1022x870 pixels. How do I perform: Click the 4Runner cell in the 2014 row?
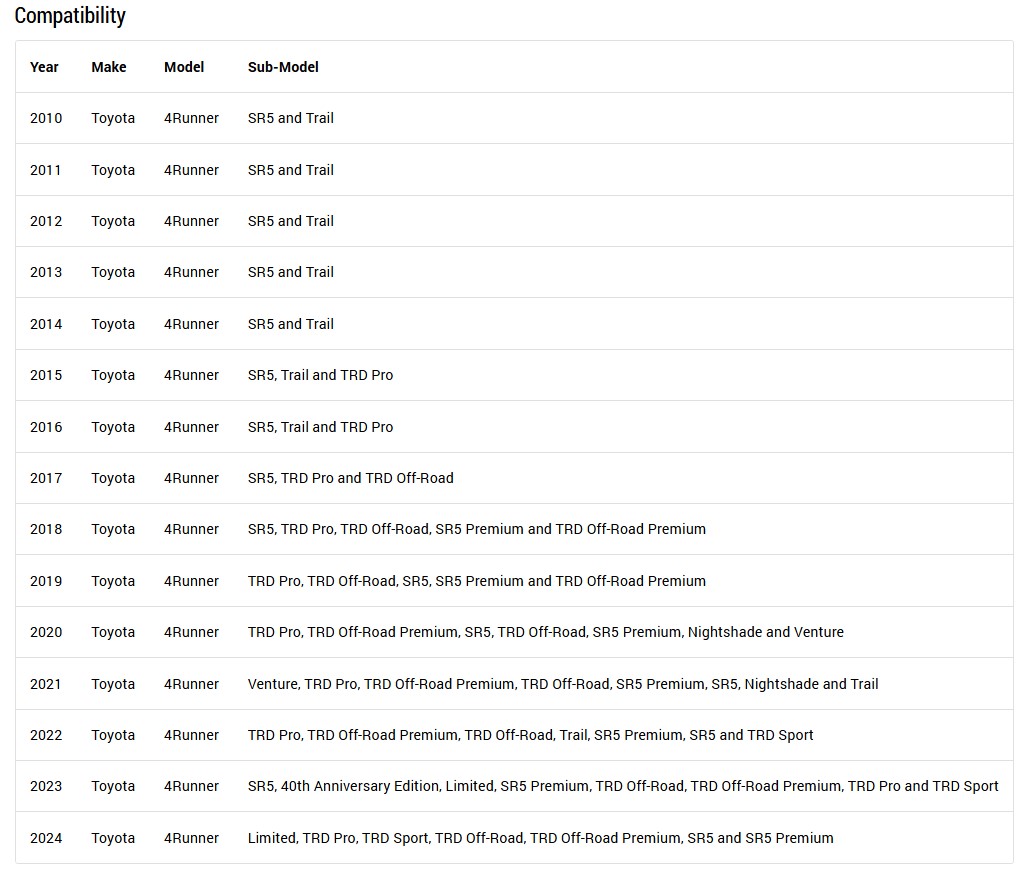pos(191,324)
